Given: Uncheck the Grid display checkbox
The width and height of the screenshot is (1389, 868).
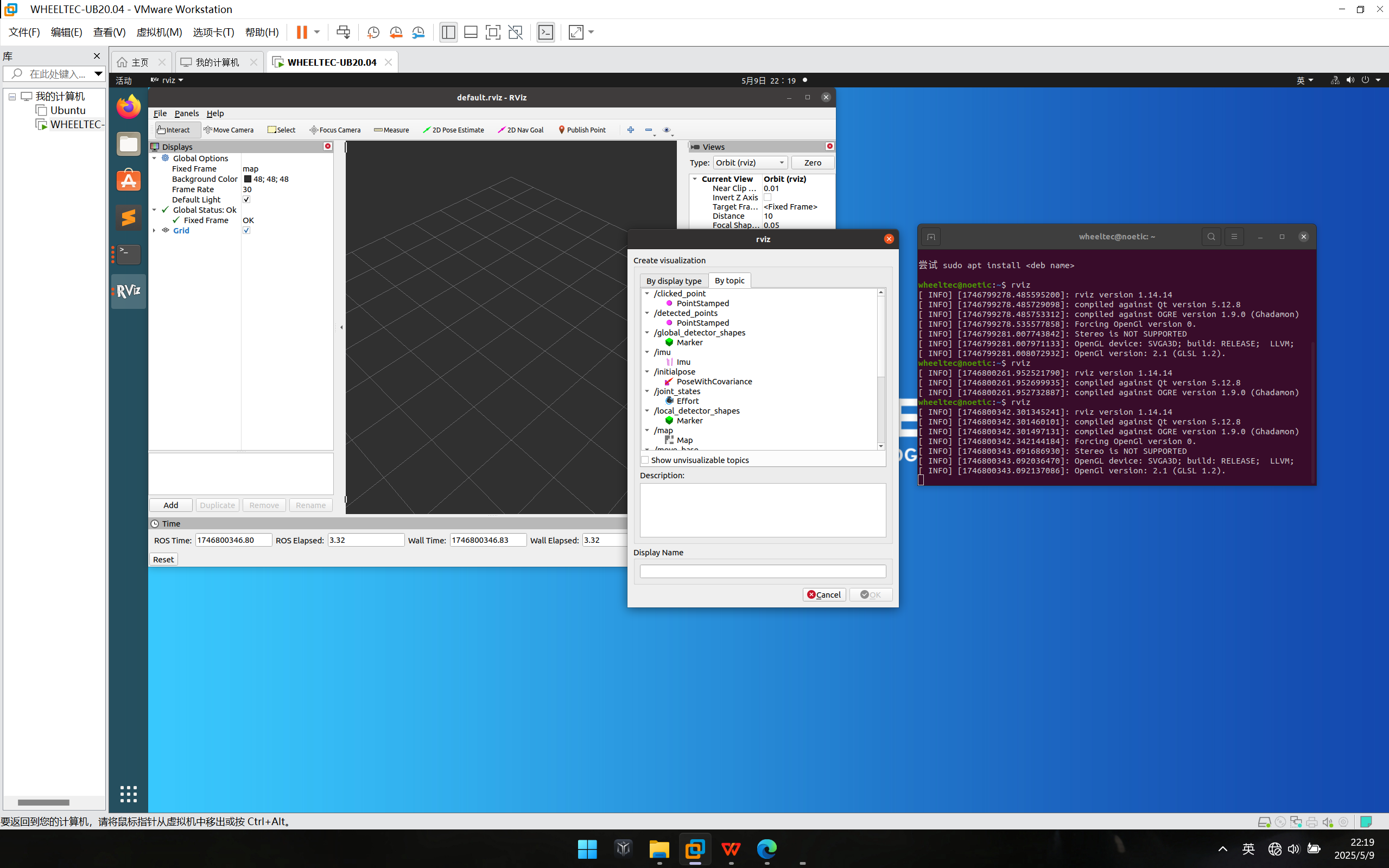Looking at the screenshot, I should tap(246, 230).
